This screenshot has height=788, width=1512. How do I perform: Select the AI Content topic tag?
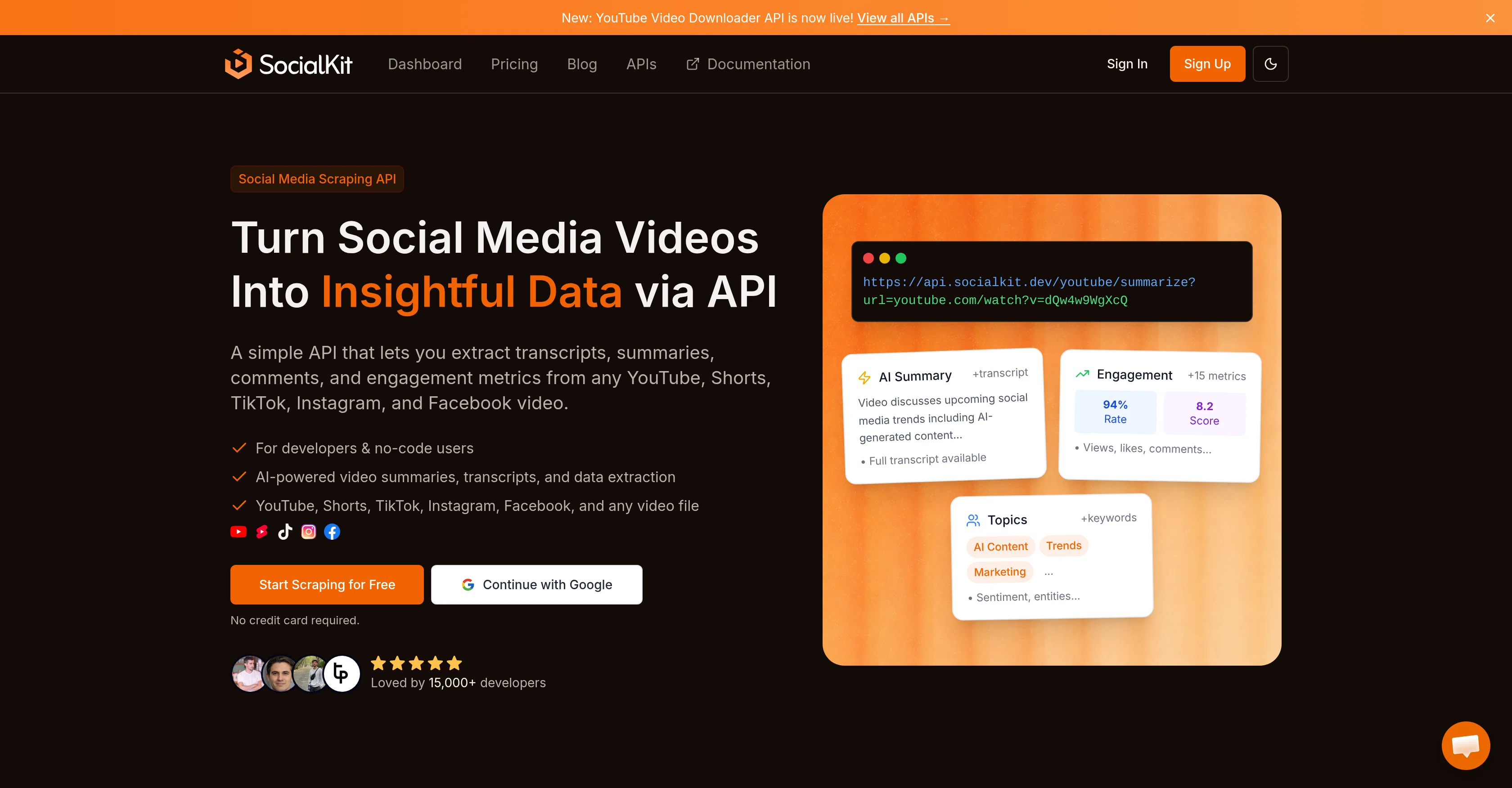point(1000,547)
